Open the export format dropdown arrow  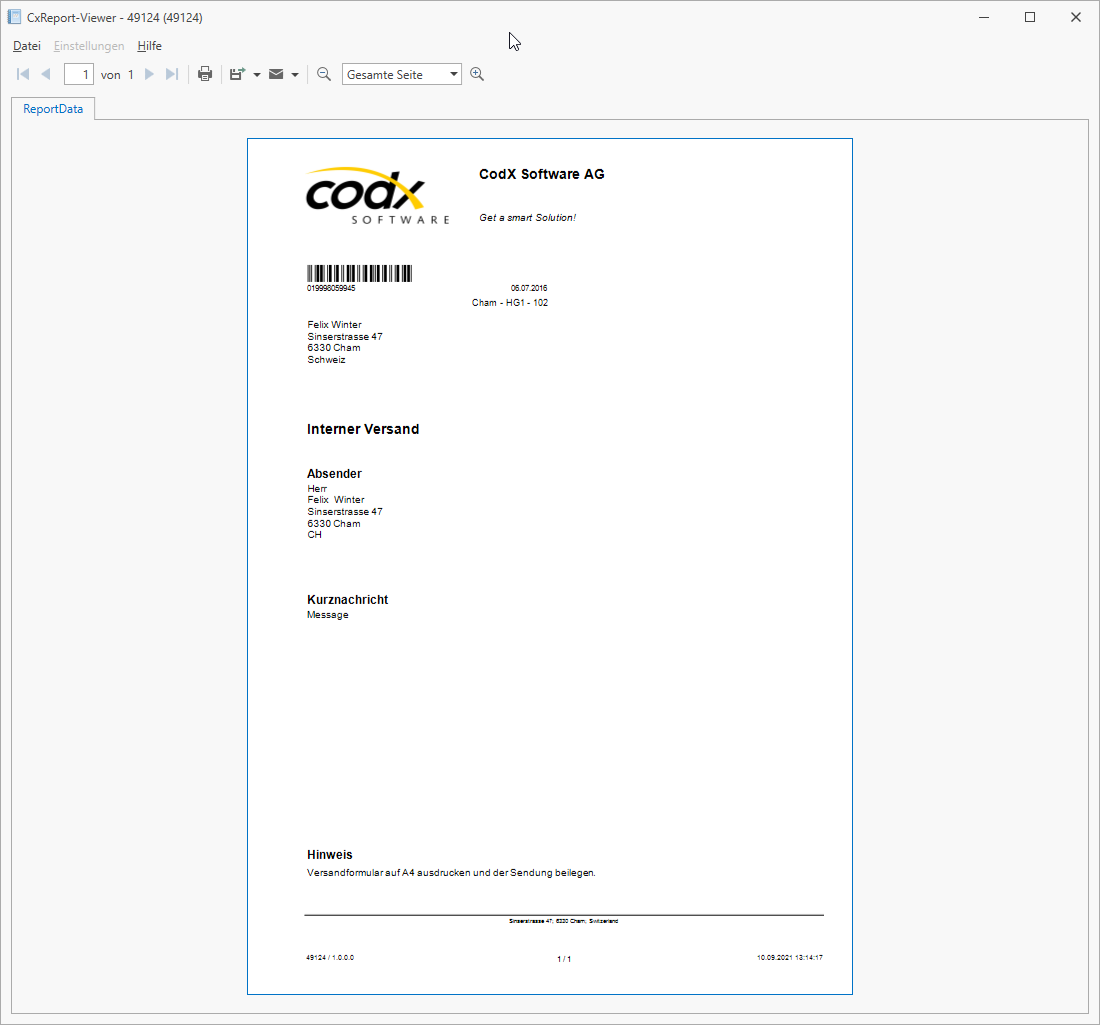256,73
